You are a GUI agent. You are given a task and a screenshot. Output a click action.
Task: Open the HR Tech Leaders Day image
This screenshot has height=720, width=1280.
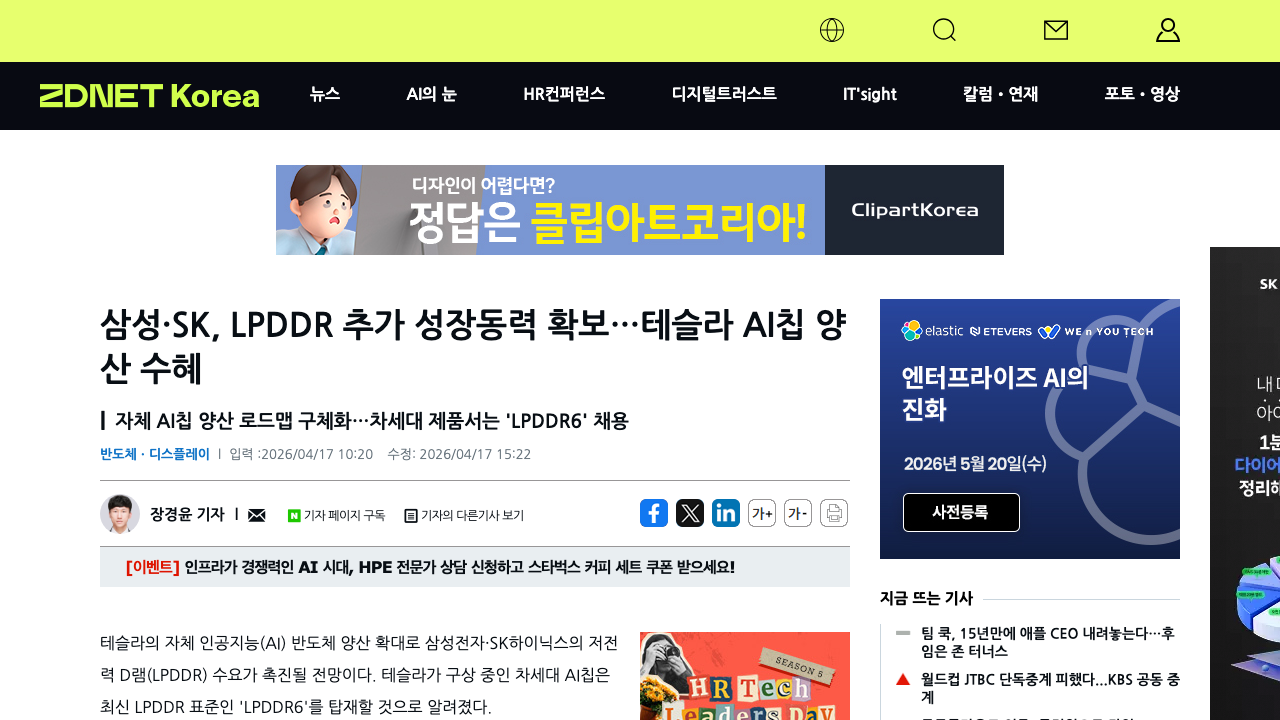pyautogui.click(x=745, y=676)
